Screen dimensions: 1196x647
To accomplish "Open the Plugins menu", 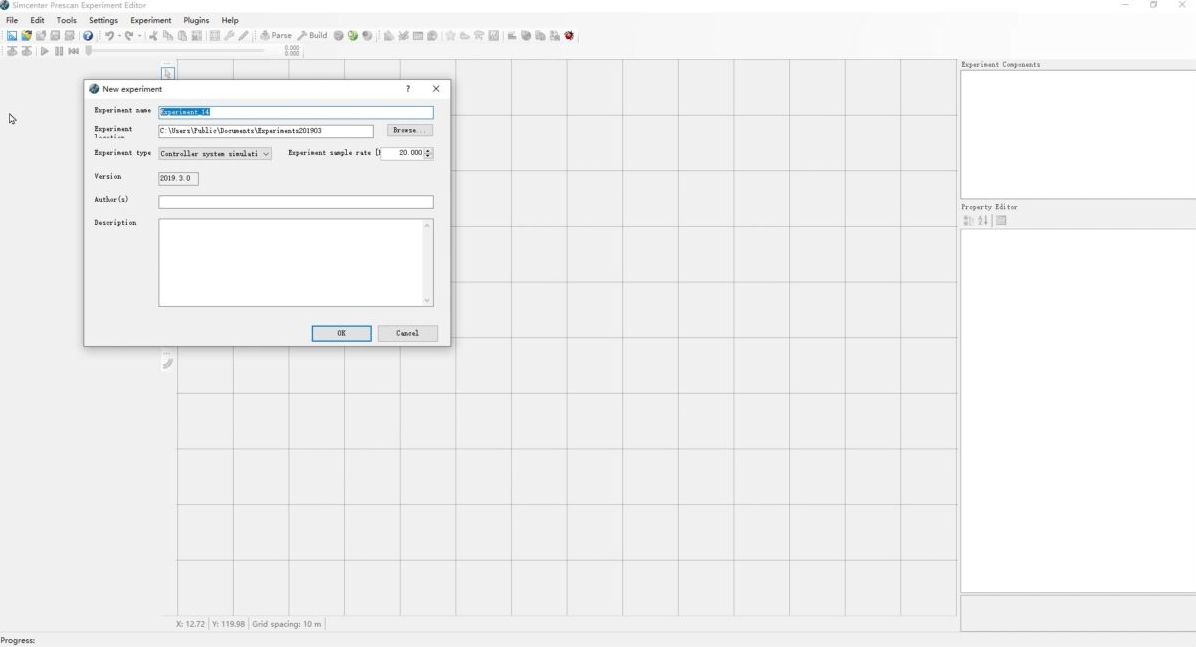I will coord(196,20).
